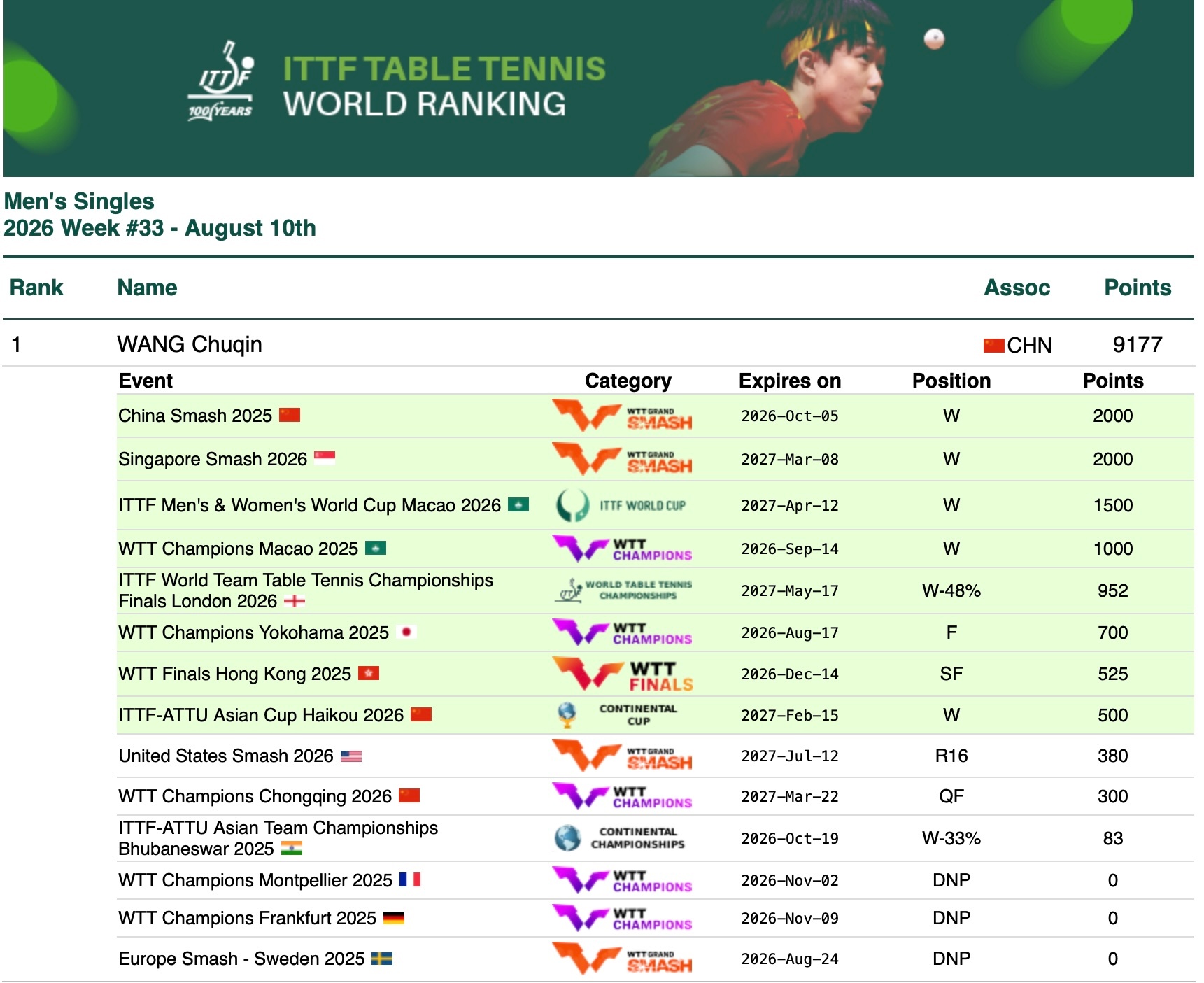Click WTT Champions logo in Yokohama 2025 row
This screenshot has width=1204, height=983.
(x=623, y=632)
